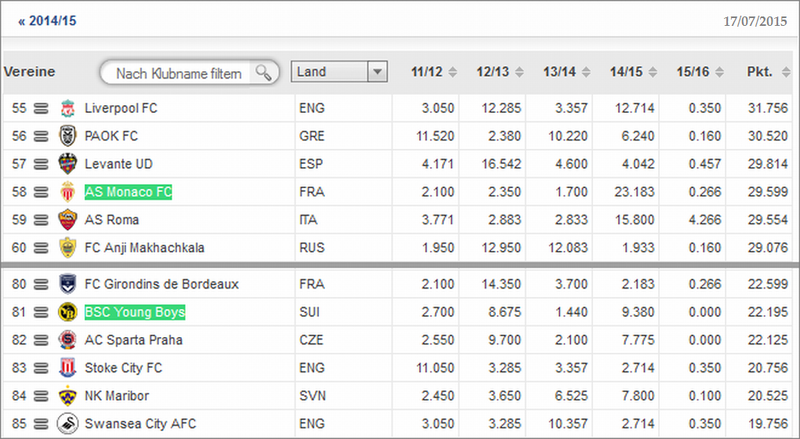Image resolution: width=800 pixels, height=439 pixels.
Task: Click the Liverpool FC club crest
Action: [67, 108]
